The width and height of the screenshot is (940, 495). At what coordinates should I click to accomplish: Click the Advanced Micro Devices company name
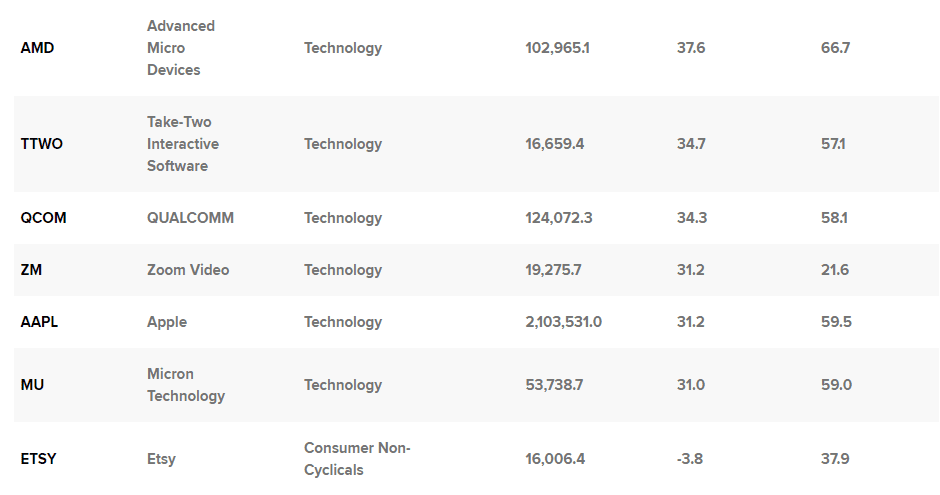(x=181, y=48)
